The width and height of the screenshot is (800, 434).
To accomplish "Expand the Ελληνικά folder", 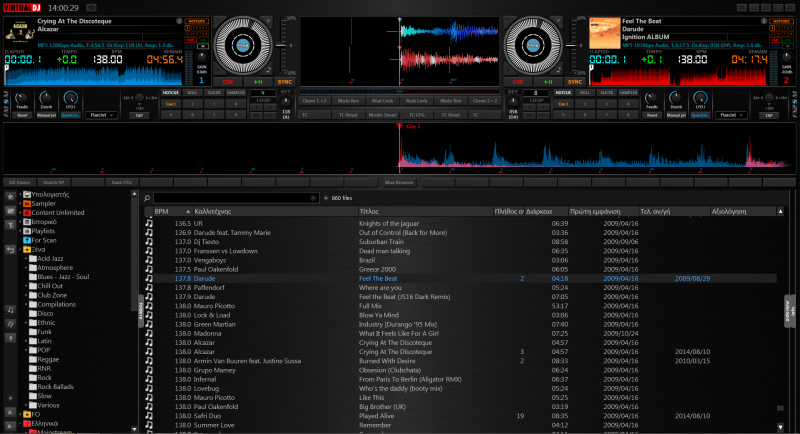I will click(x=20, y=424).
